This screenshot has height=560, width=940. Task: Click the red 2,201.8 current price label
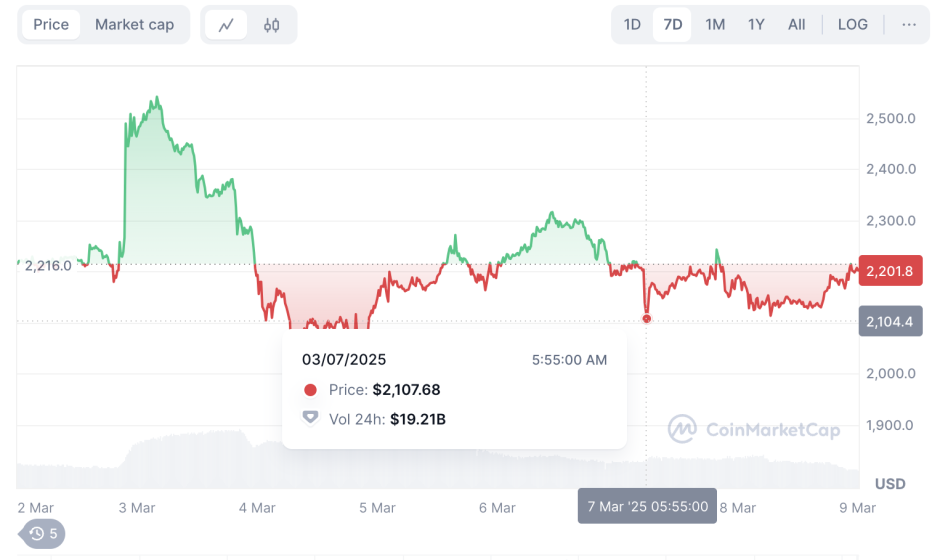pyautogui.click(x=889, y=271)
